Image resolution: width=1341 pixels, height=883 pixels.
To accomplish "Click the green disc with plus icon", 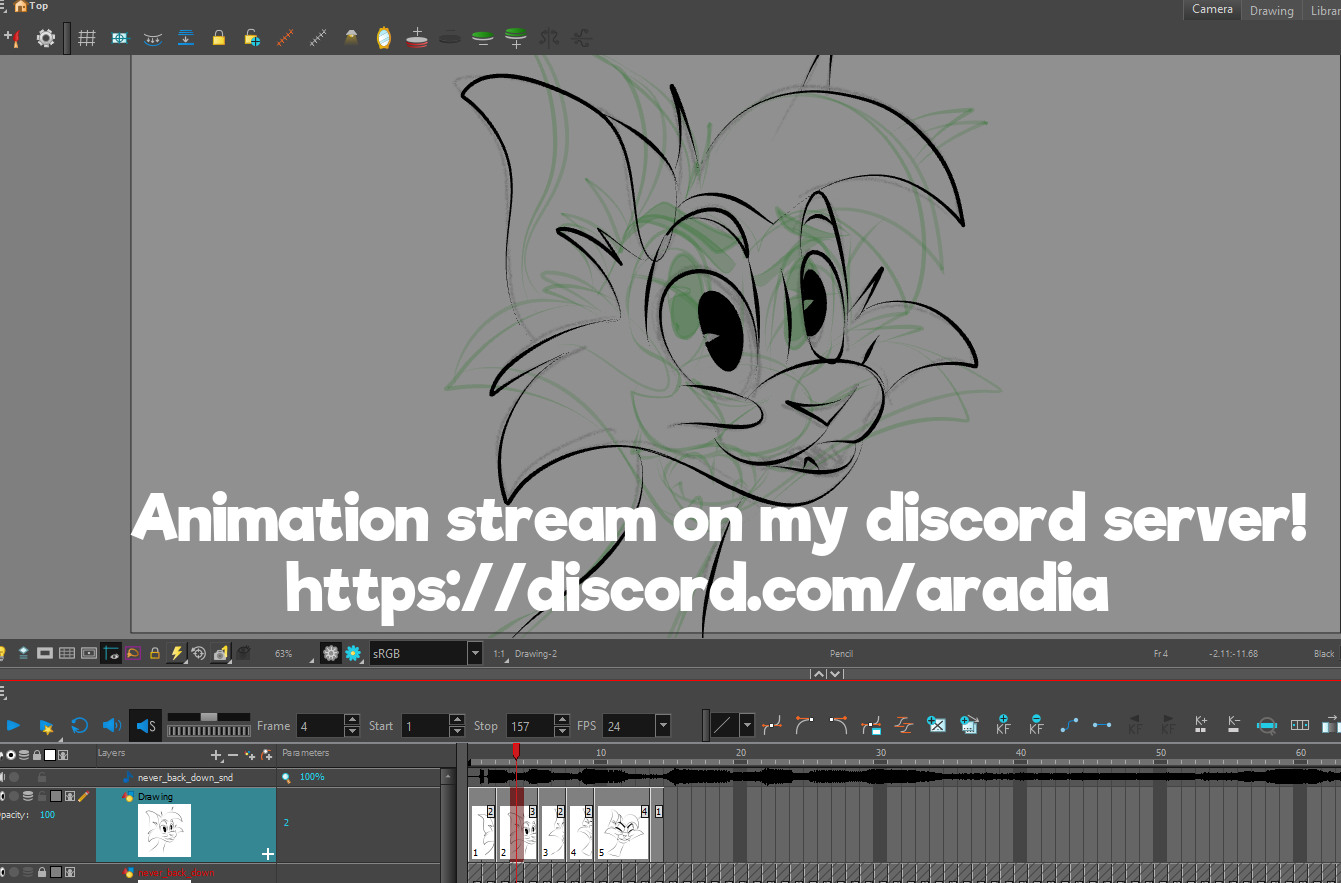I will [x=516, y=38].
